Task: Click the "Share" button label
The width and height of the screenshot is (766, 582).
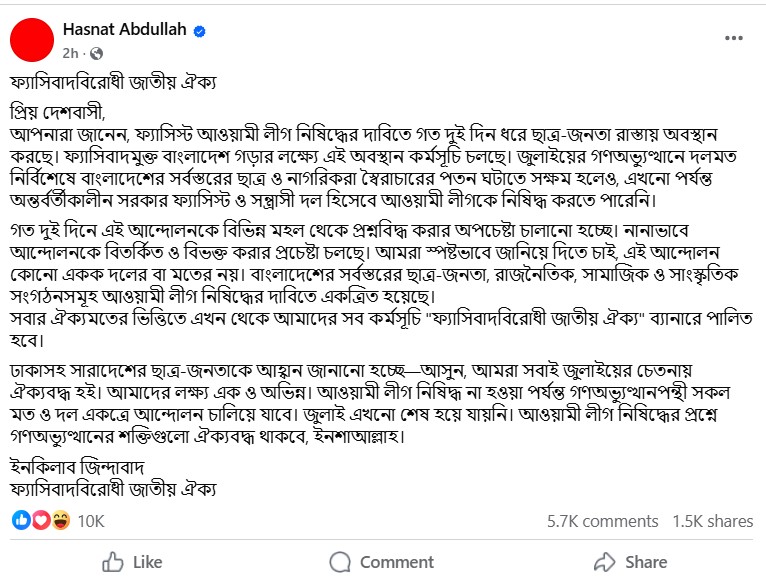Action: point(646,562)
